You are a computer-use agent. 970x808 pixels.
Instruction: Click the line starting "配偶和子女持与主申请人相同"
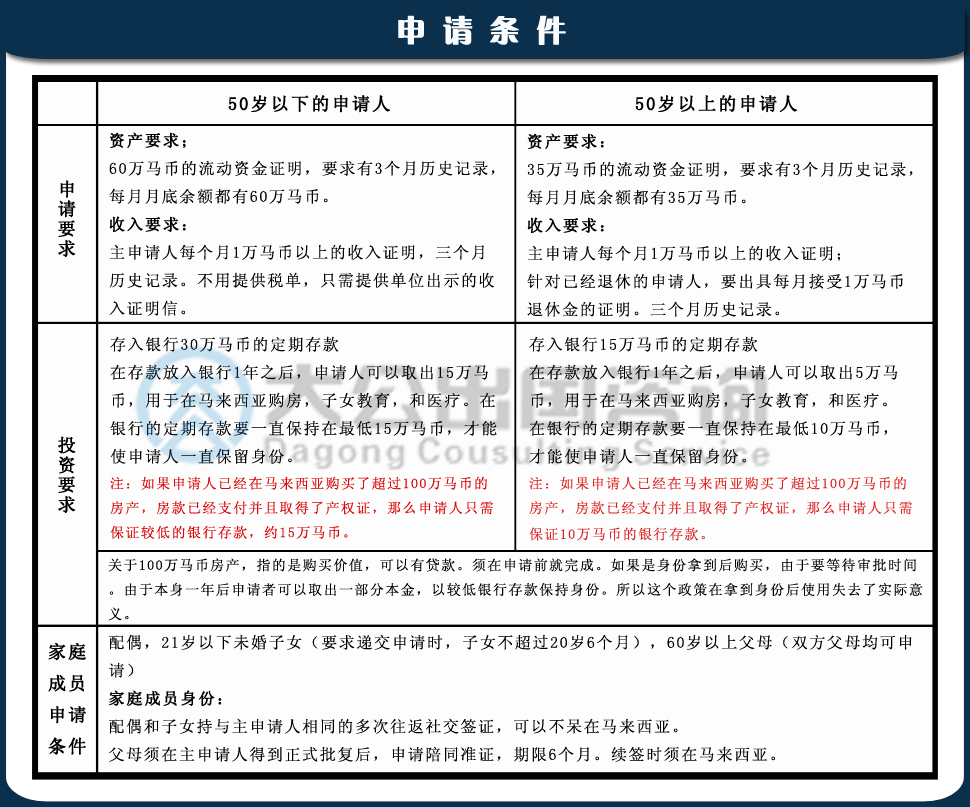(396, 726)
